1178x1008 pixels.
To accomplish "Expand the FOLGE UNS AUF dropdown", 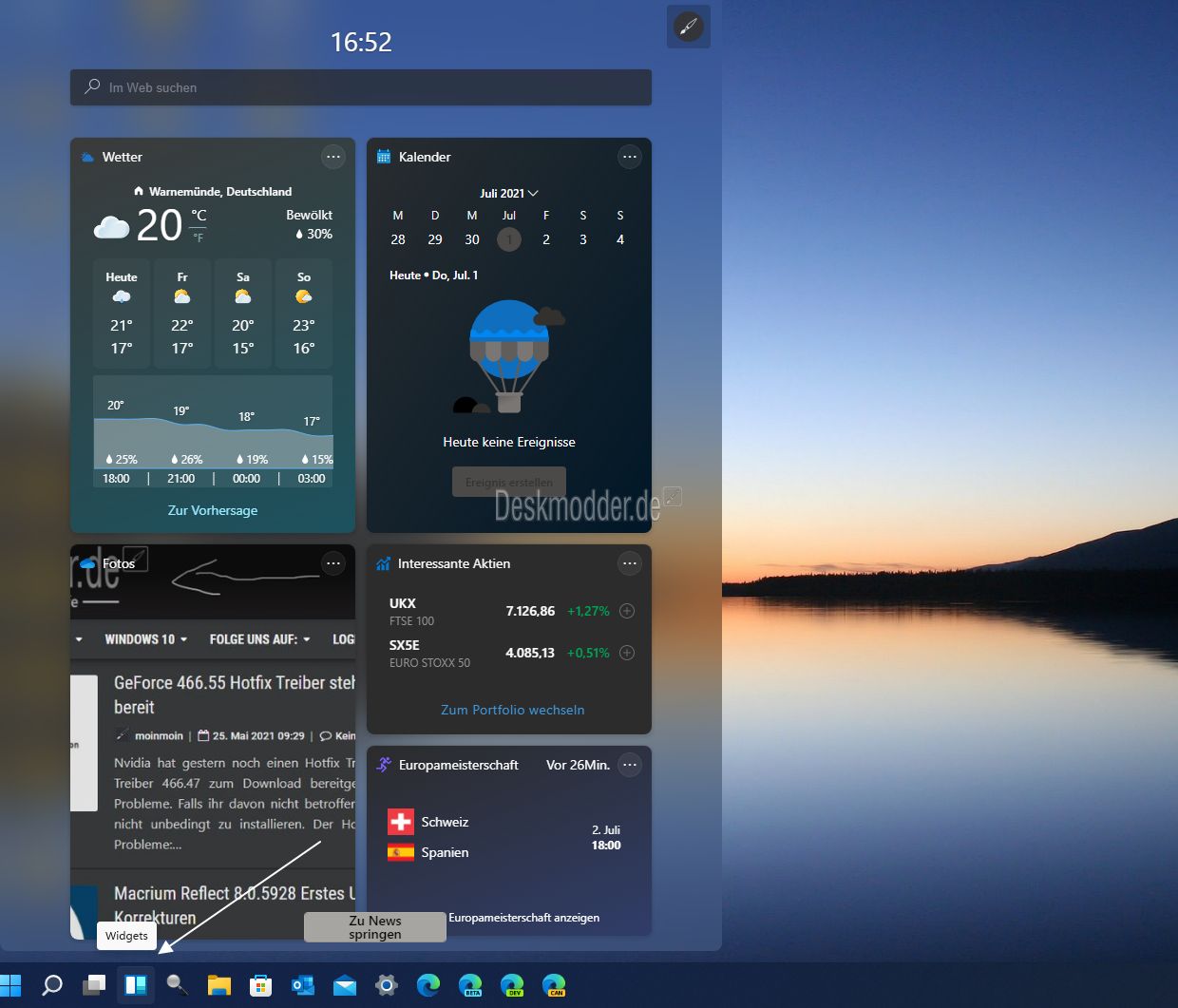I will 259,639.
